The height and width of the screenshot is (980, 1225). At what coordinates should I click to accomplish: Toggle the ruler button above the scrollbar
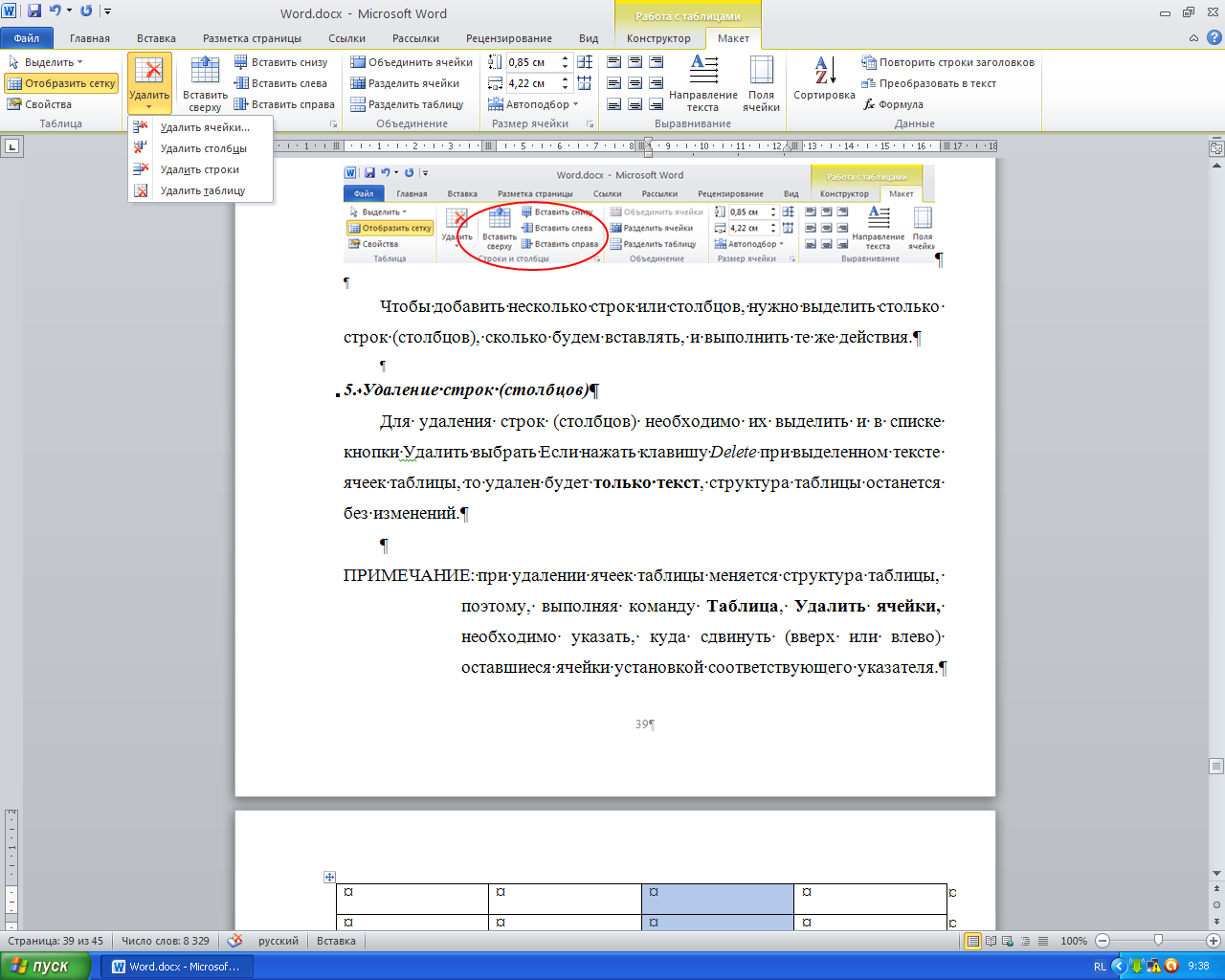tap(1216, 148)
